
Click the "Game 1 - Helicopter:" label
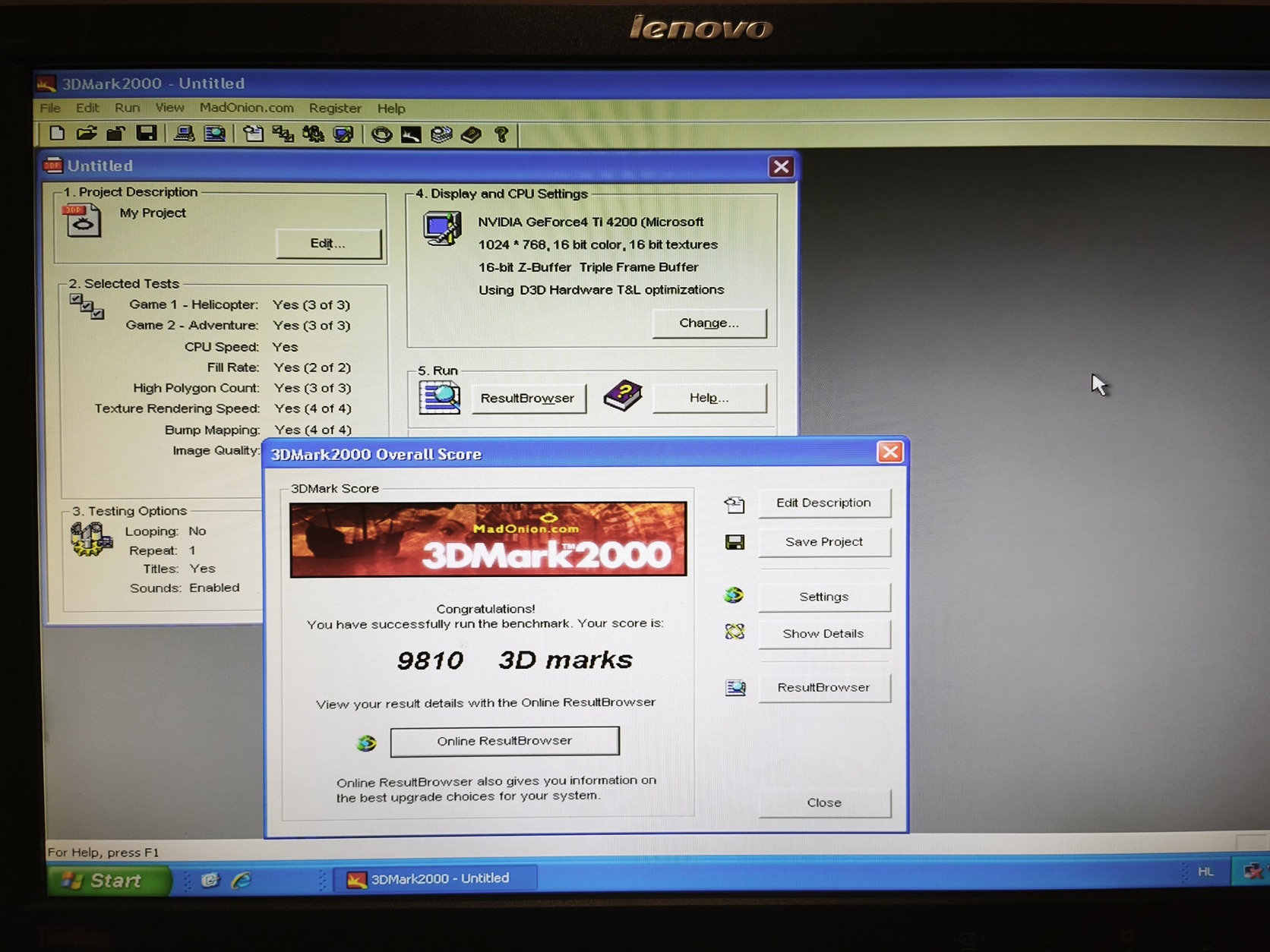tap(194, 304)
